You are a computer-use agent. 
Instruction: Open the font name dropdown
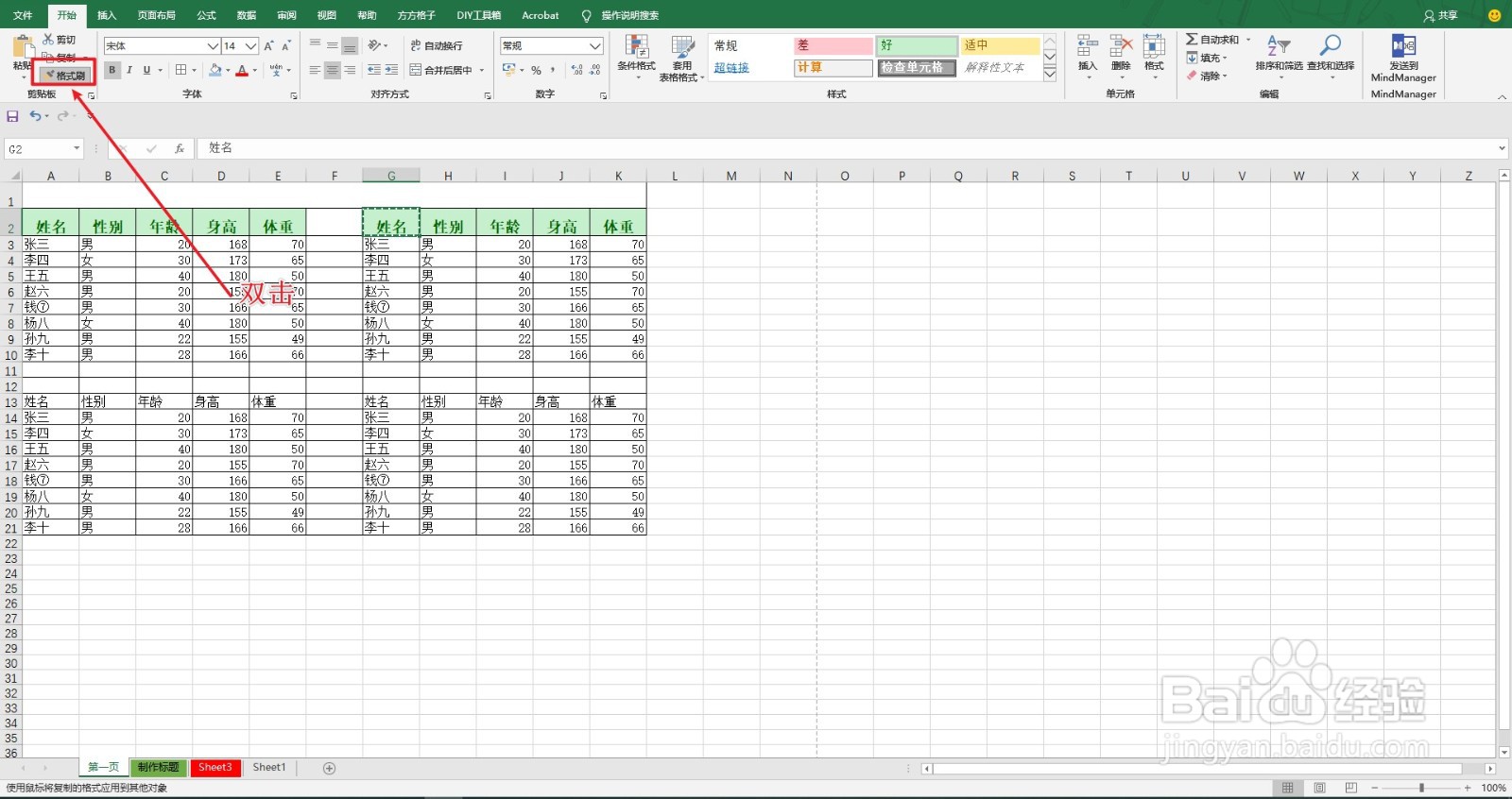(x=213, y=45)
